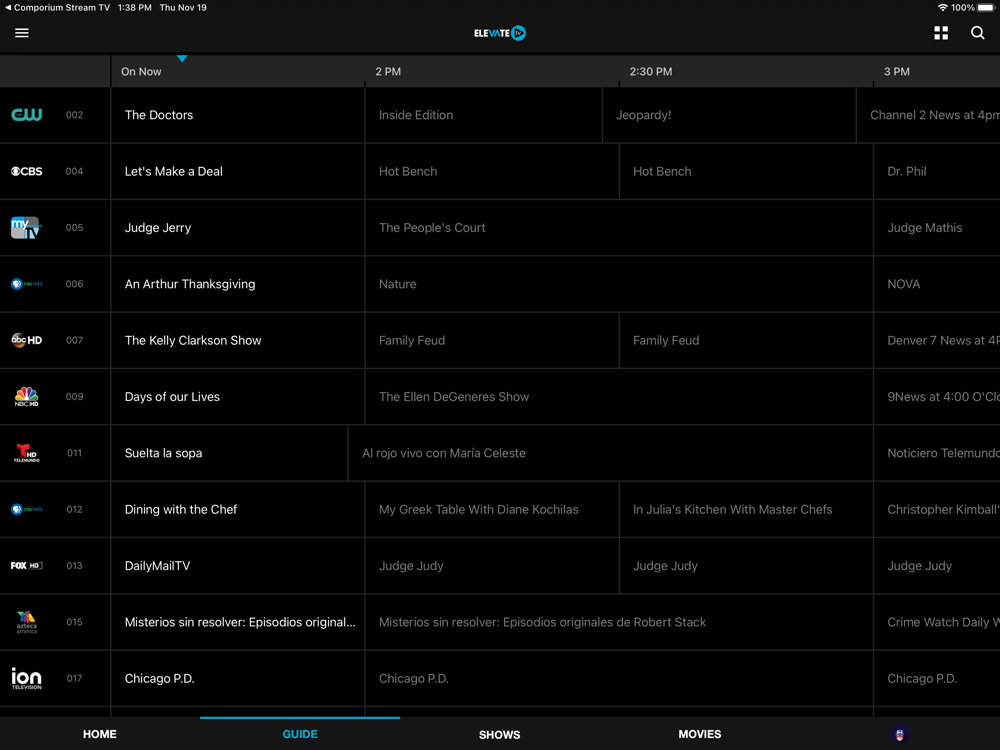
Task: Open Let's Make a Deal
Action: tap(238, 171)
